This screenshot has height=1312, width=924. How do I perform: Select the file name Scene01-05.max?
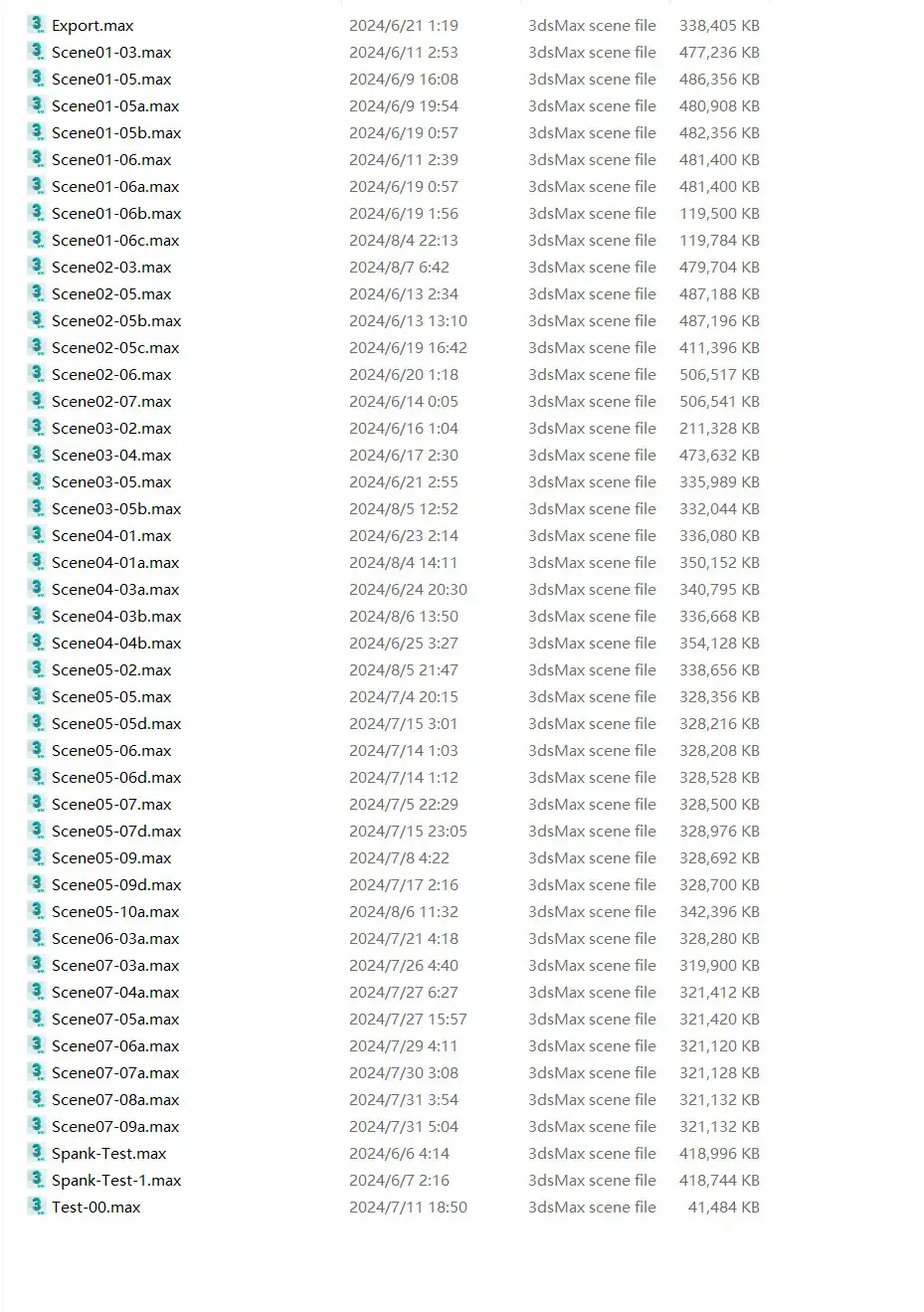tap(111, 80)
